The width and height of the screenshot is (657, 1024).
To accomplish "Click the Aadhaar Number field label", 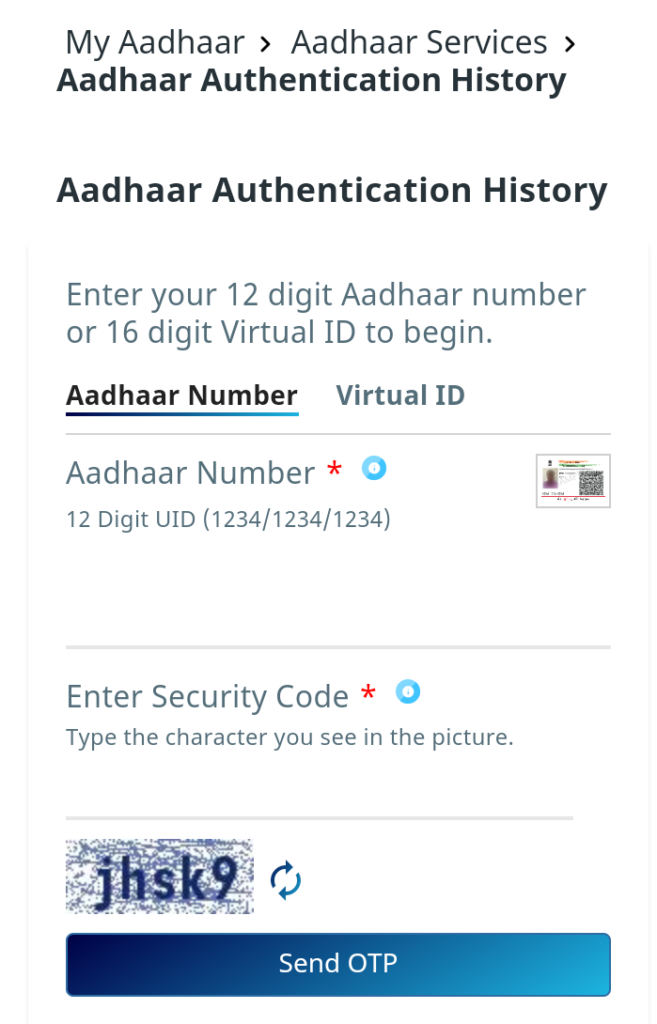I will [191, 473].
